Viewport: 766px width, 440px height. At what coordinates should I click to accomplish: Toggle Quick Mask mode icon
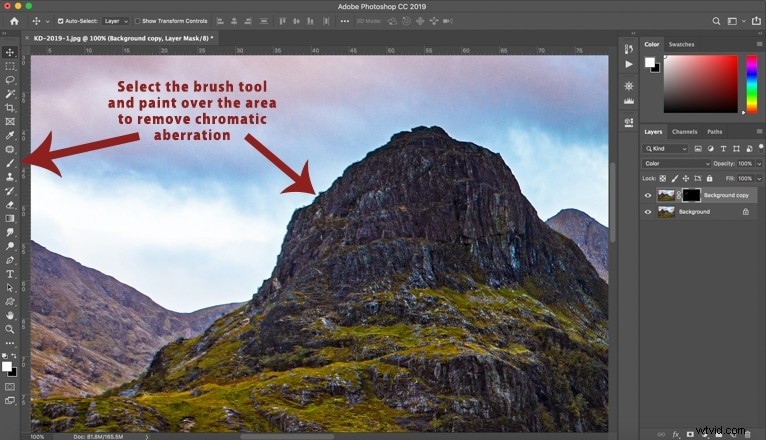pyautogui.click(x=10, y=387)
